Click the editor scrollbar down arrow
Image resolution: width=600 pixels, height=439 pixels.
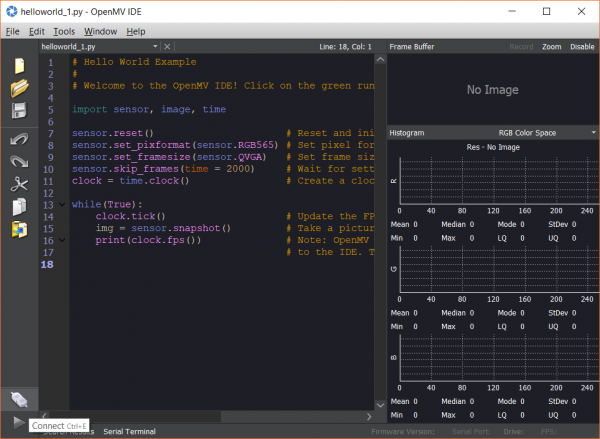[x=380, y=405]
